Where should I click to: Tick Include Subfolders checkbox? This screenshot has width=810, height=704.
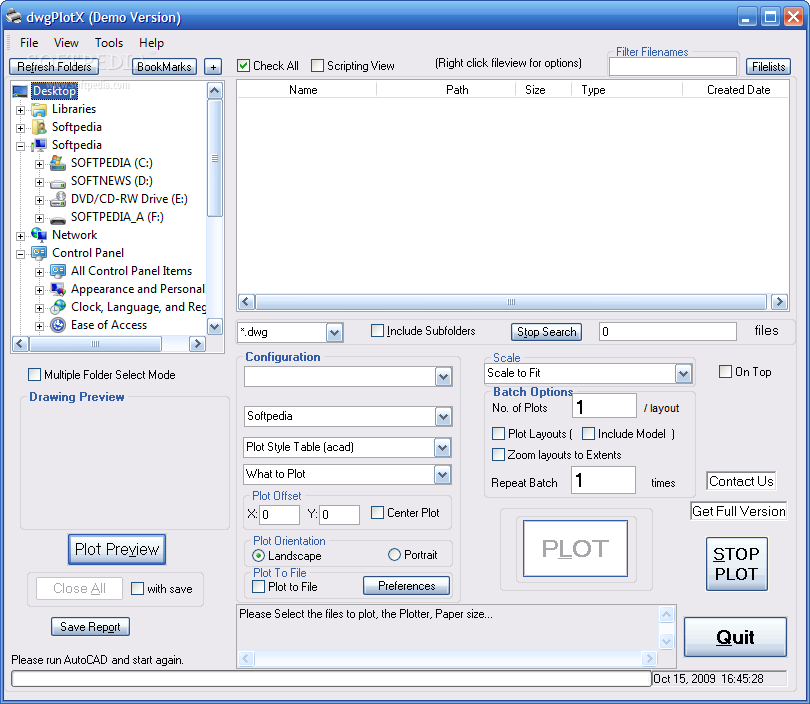pos(378,331)
